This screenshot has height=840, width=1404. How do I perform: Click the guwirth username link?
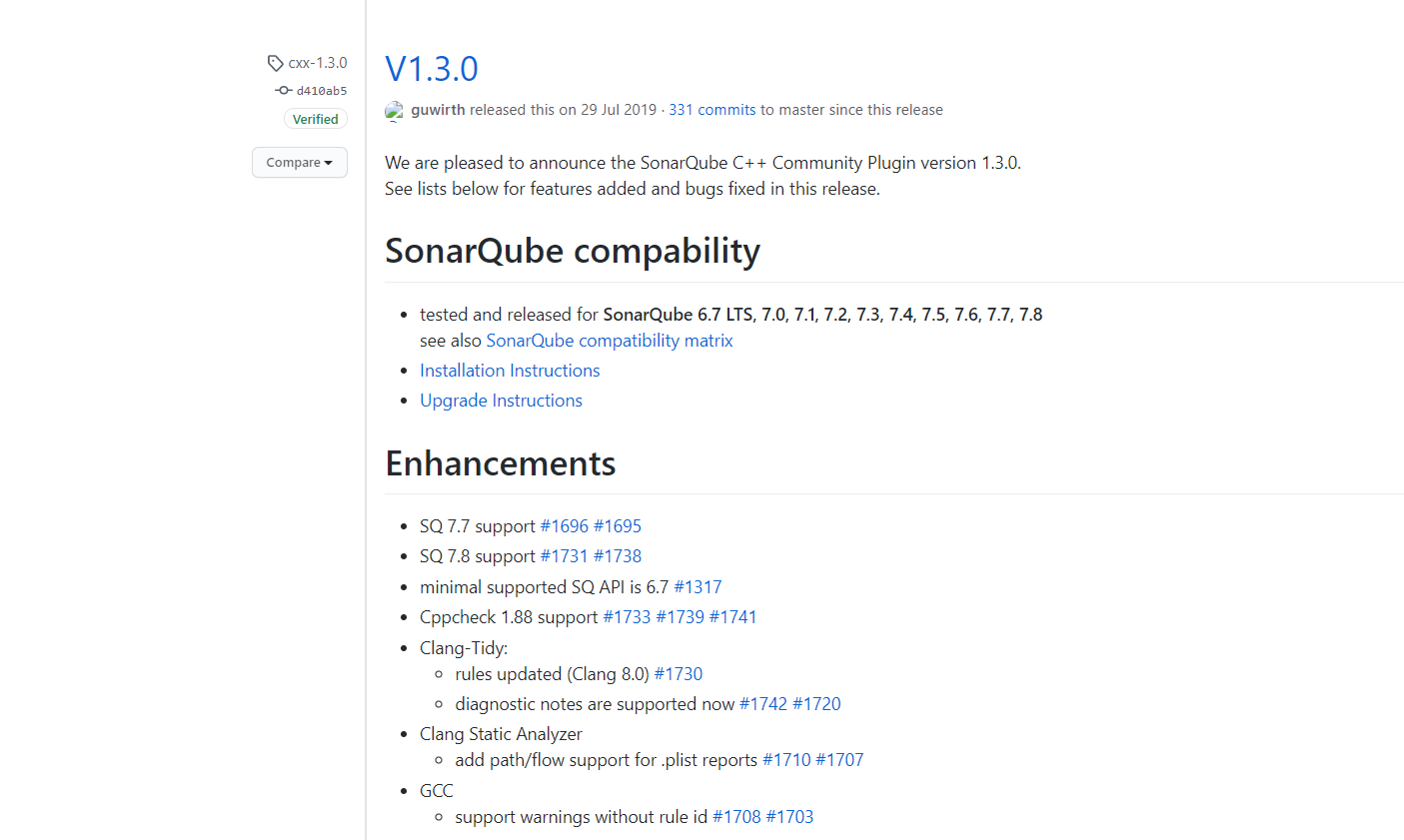click(x=439, y=110)
